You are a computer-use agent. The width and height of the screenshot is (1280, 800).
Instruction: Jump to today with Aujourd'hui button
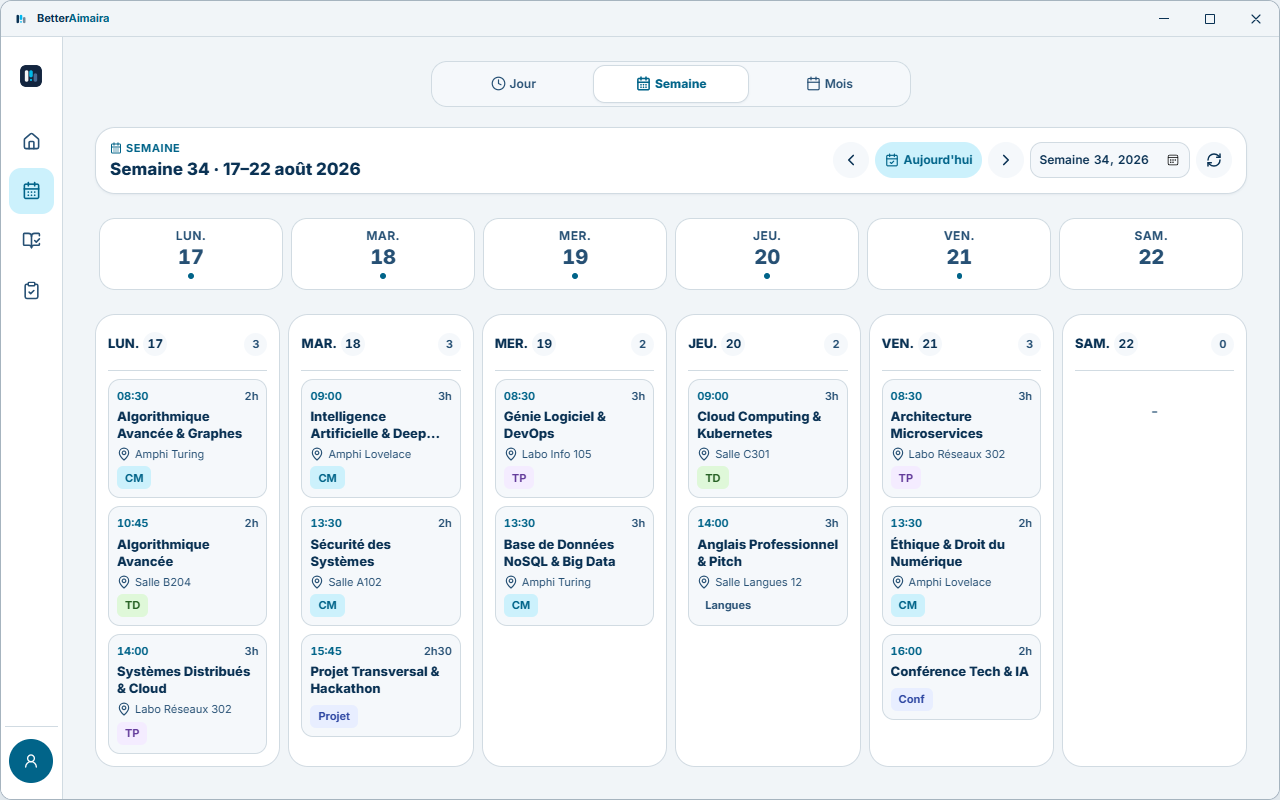tap(928, 160)
